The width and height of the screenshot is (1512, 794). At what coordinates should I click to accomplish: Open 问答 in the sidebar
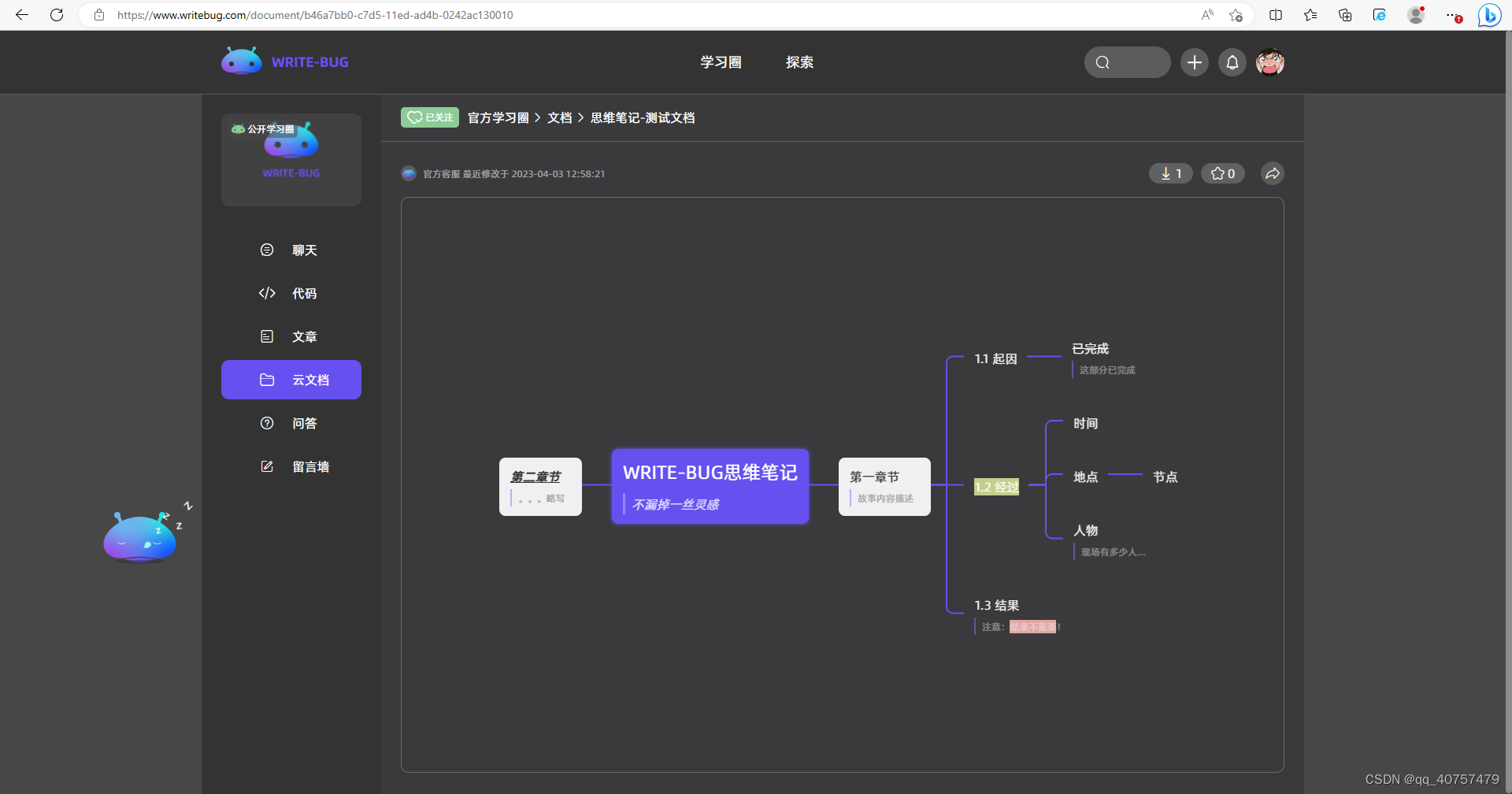point(291,423)
